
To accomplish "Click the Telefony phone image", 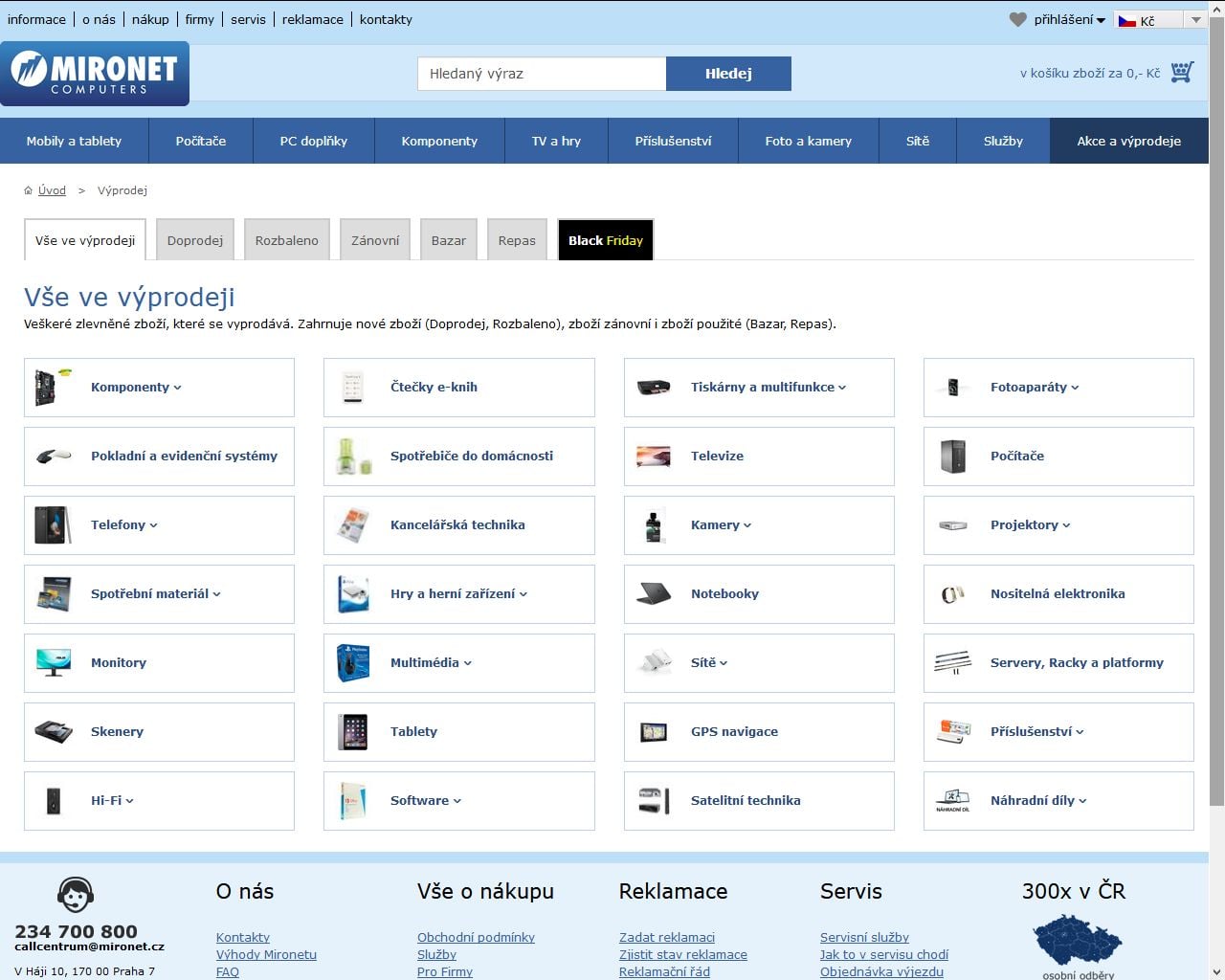I will pyautogui.click(x=53, y=524).
